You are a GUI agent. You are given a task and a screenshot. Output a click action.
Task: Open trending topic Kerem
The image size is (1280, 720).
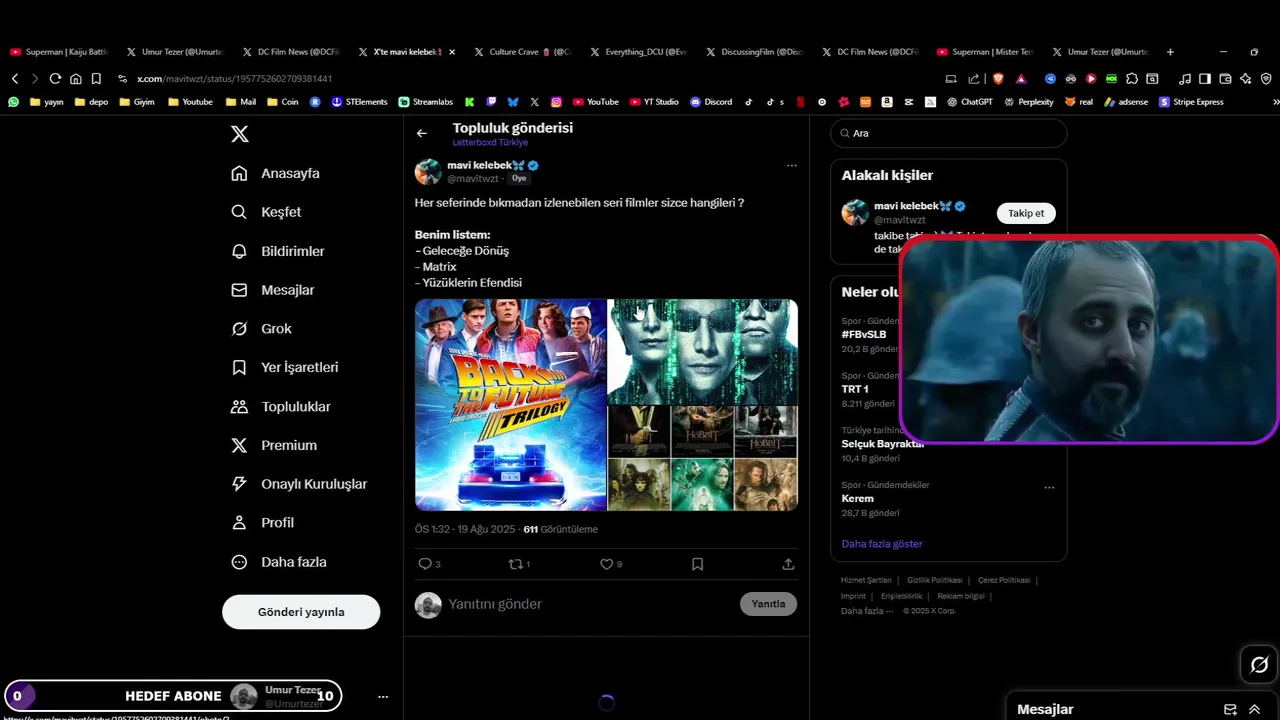point(857,498)
